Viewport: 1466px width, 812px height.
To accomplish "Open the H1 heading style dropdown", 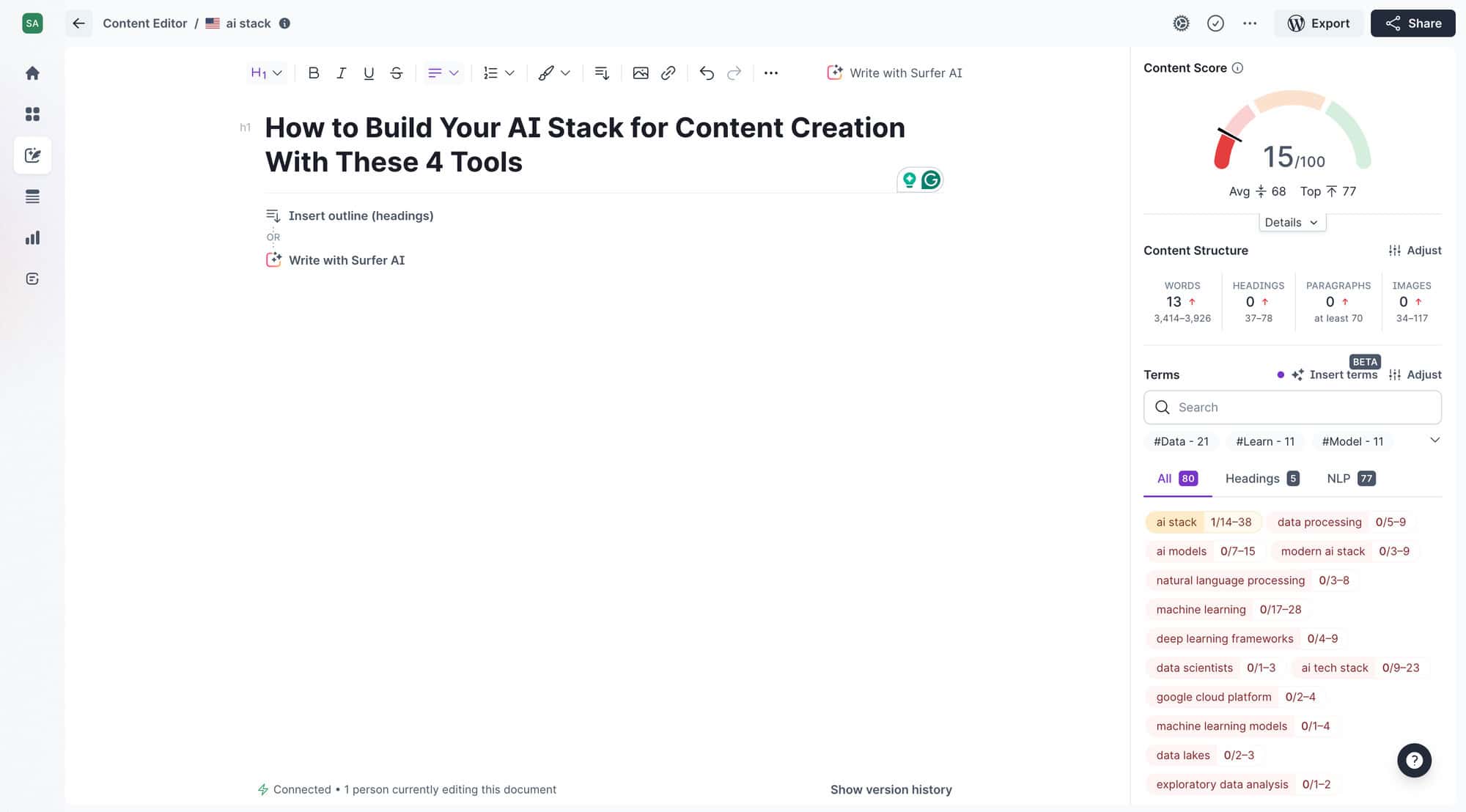I will pyautogui.click(x=266, y=73).
